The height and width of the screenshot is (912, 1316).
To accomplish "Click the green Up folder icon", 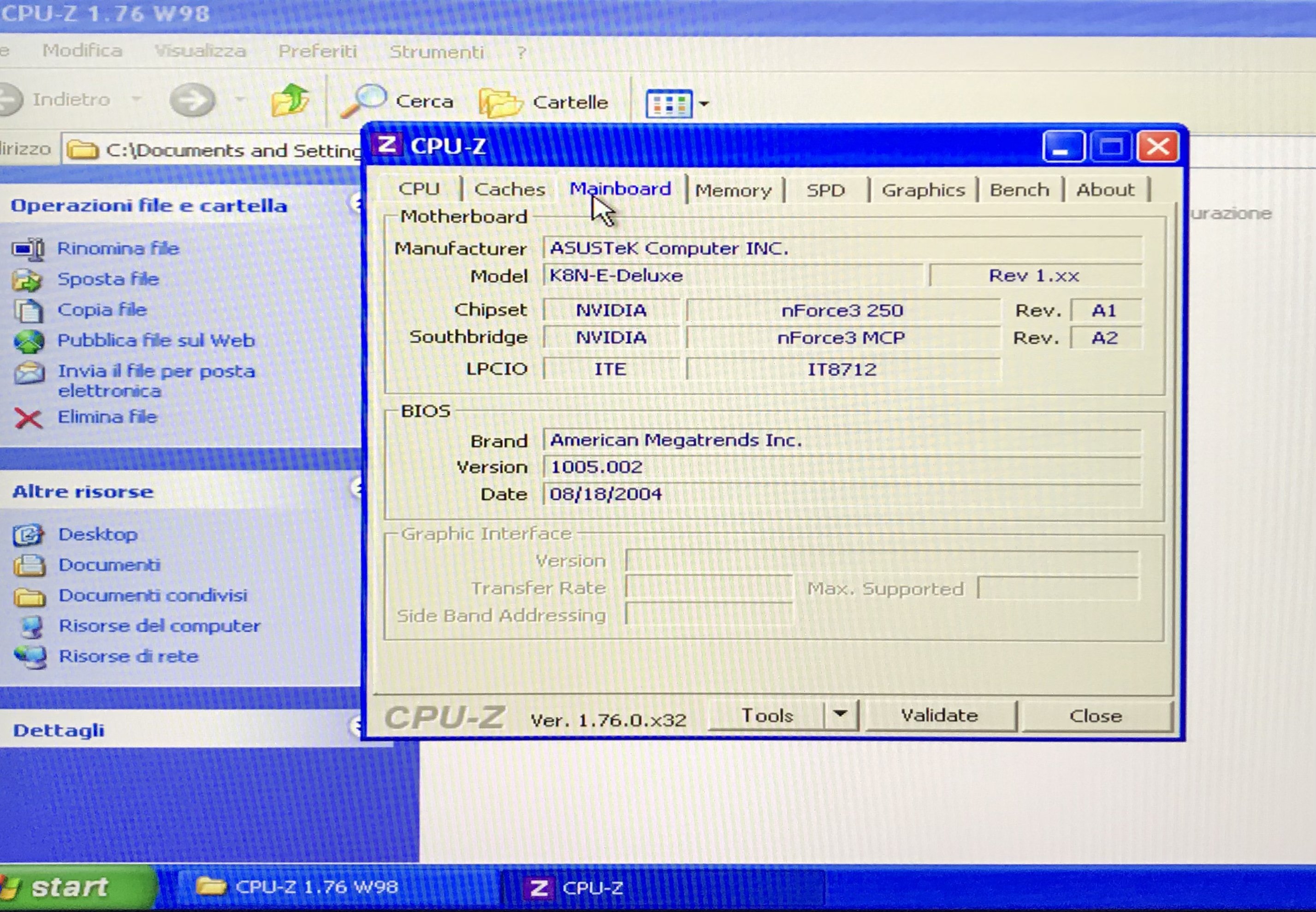I will click(x=290, y=100).
